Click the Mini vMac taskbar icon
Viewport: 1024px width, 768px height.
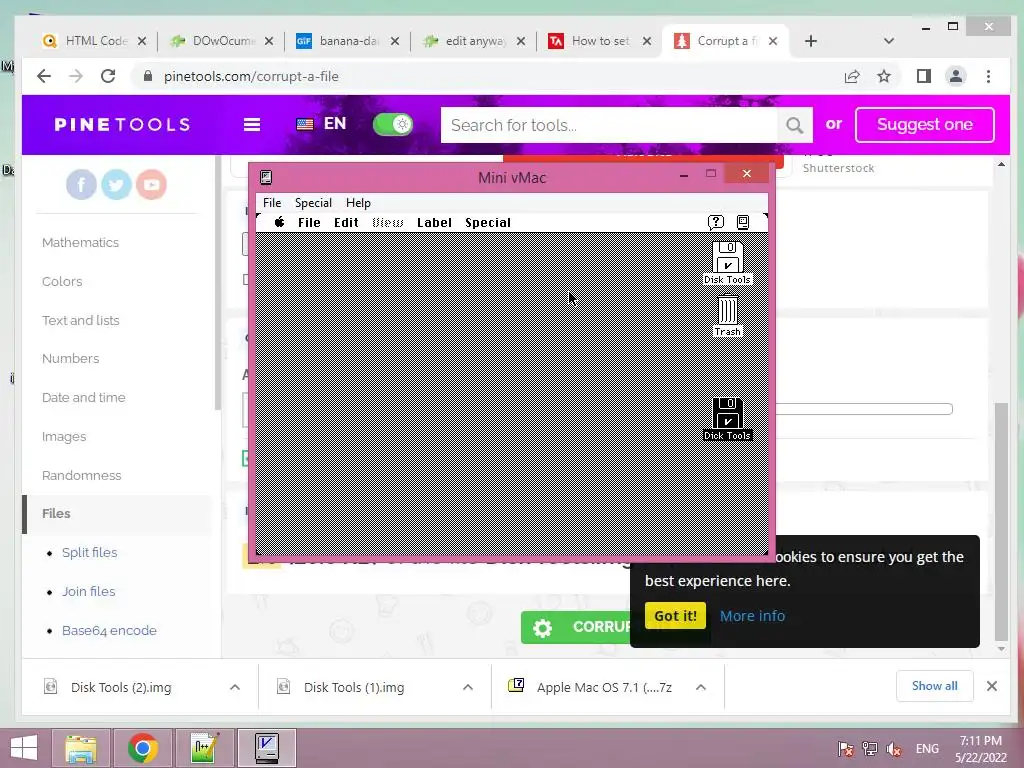pyautogui.click(x=266, y=748)
